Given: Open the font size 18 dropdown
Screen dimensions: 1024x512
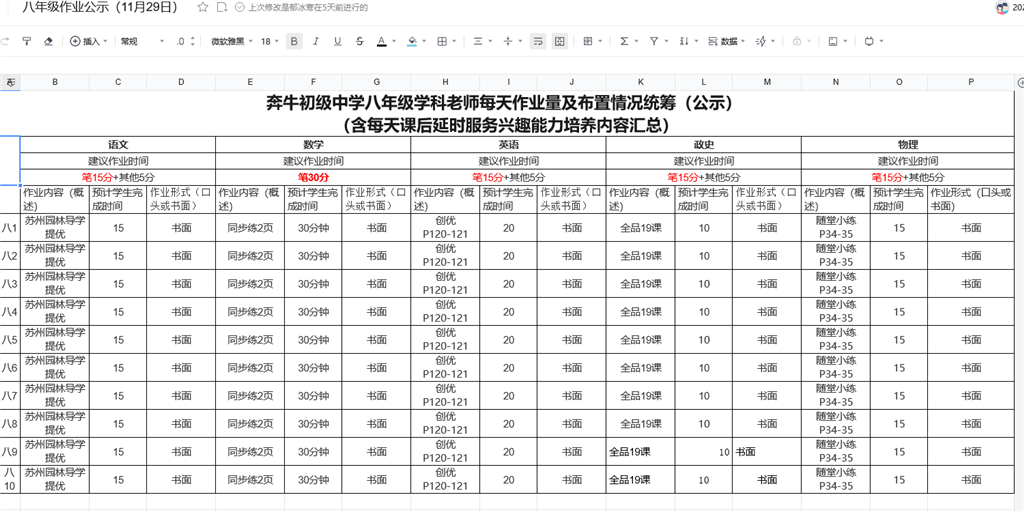Looking at the screenshot, I should coord(270,41).
